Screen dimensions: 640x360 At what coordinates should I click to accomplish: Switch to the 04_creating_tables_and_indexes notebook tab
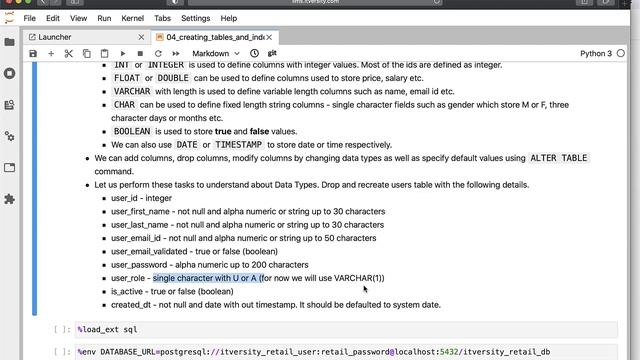(x=216, y=37)
